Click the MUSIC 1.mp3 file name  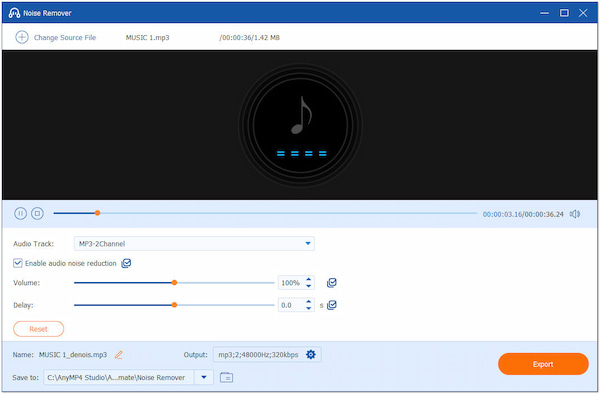click(x=147, y=37)
